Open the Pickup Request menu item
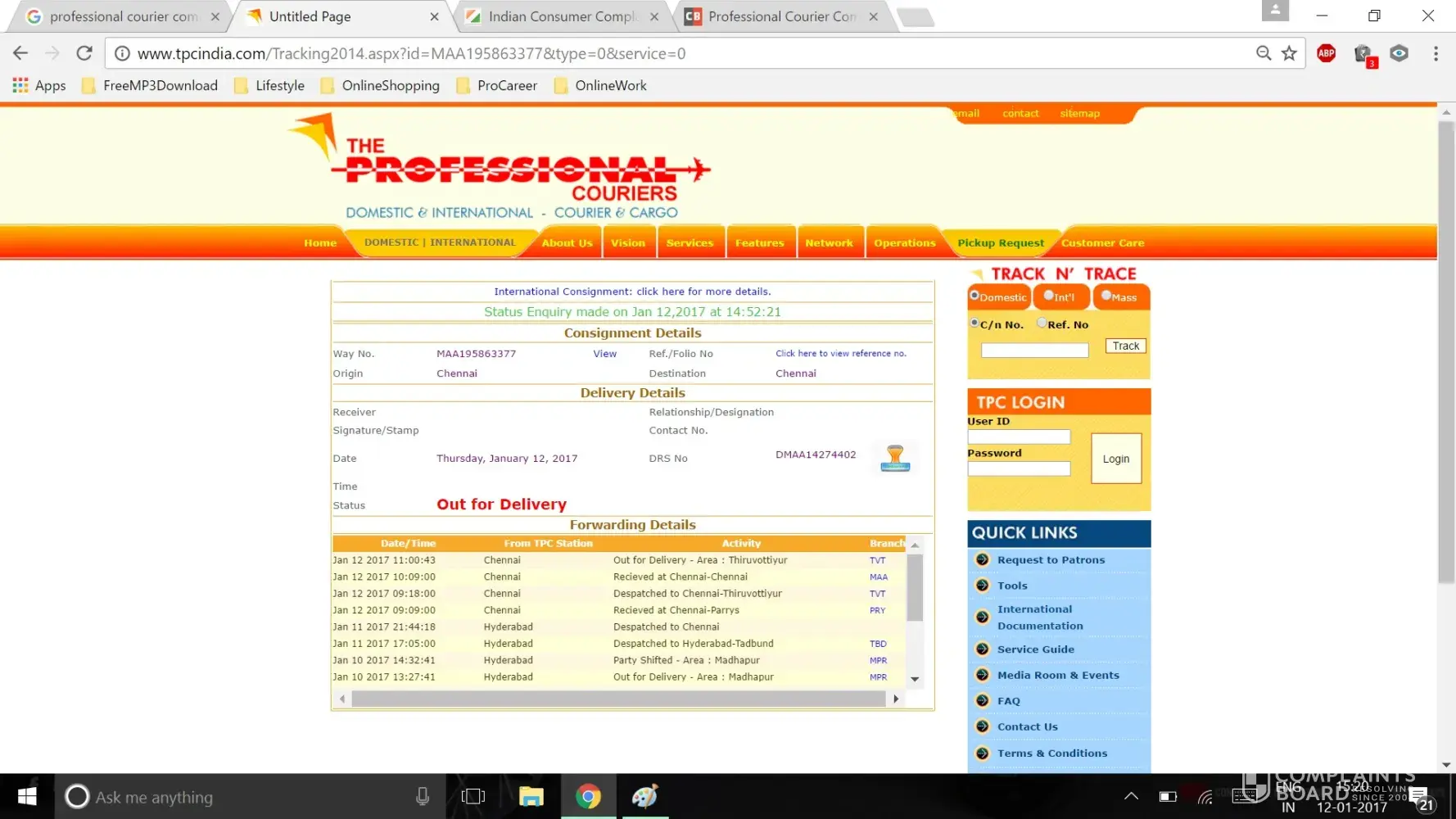The image size is (1456, 819). click(1001, 243)
